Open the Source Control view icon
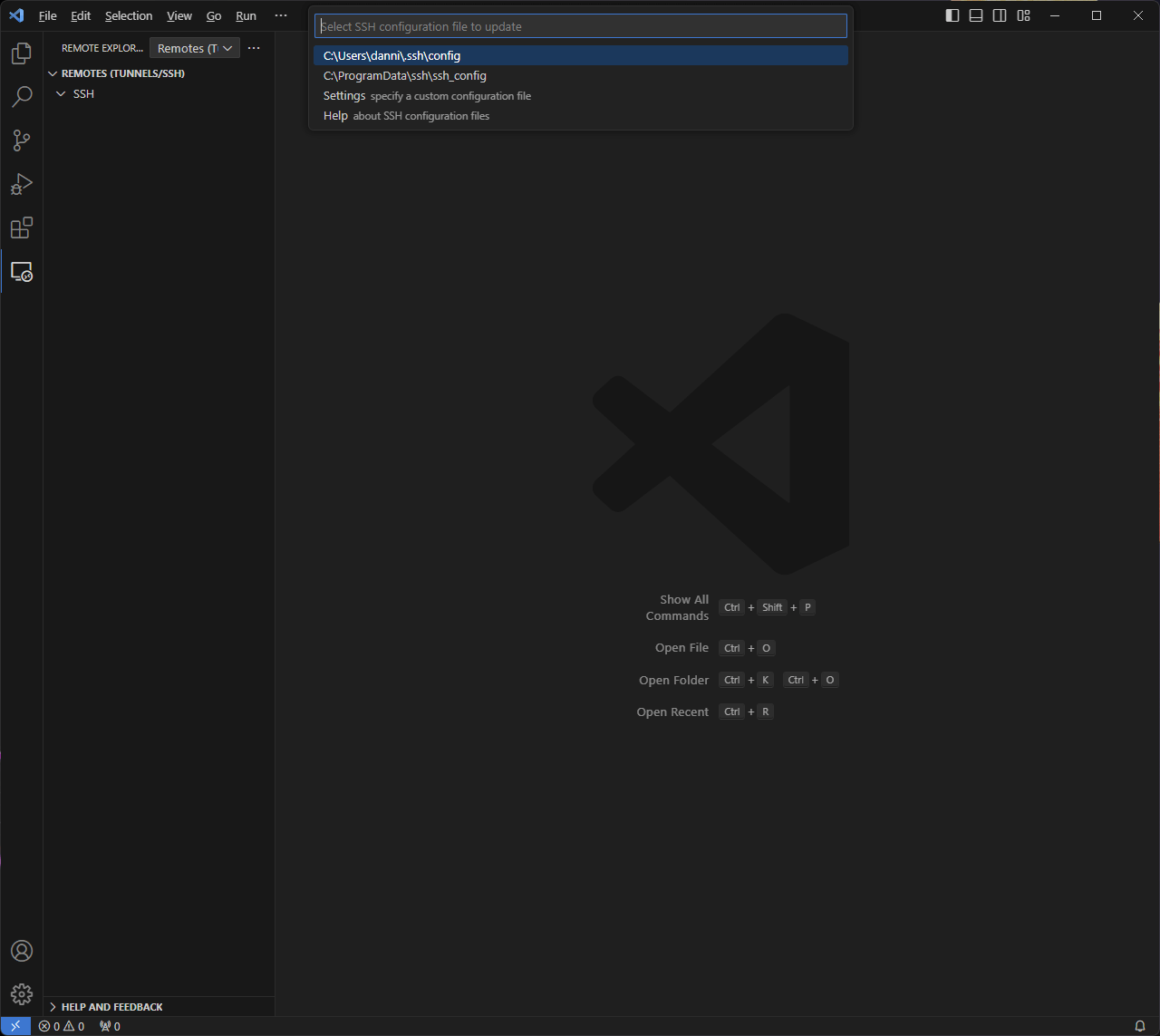The height and width of the screenshot is (1036, 1160). (x=22, y=140)
